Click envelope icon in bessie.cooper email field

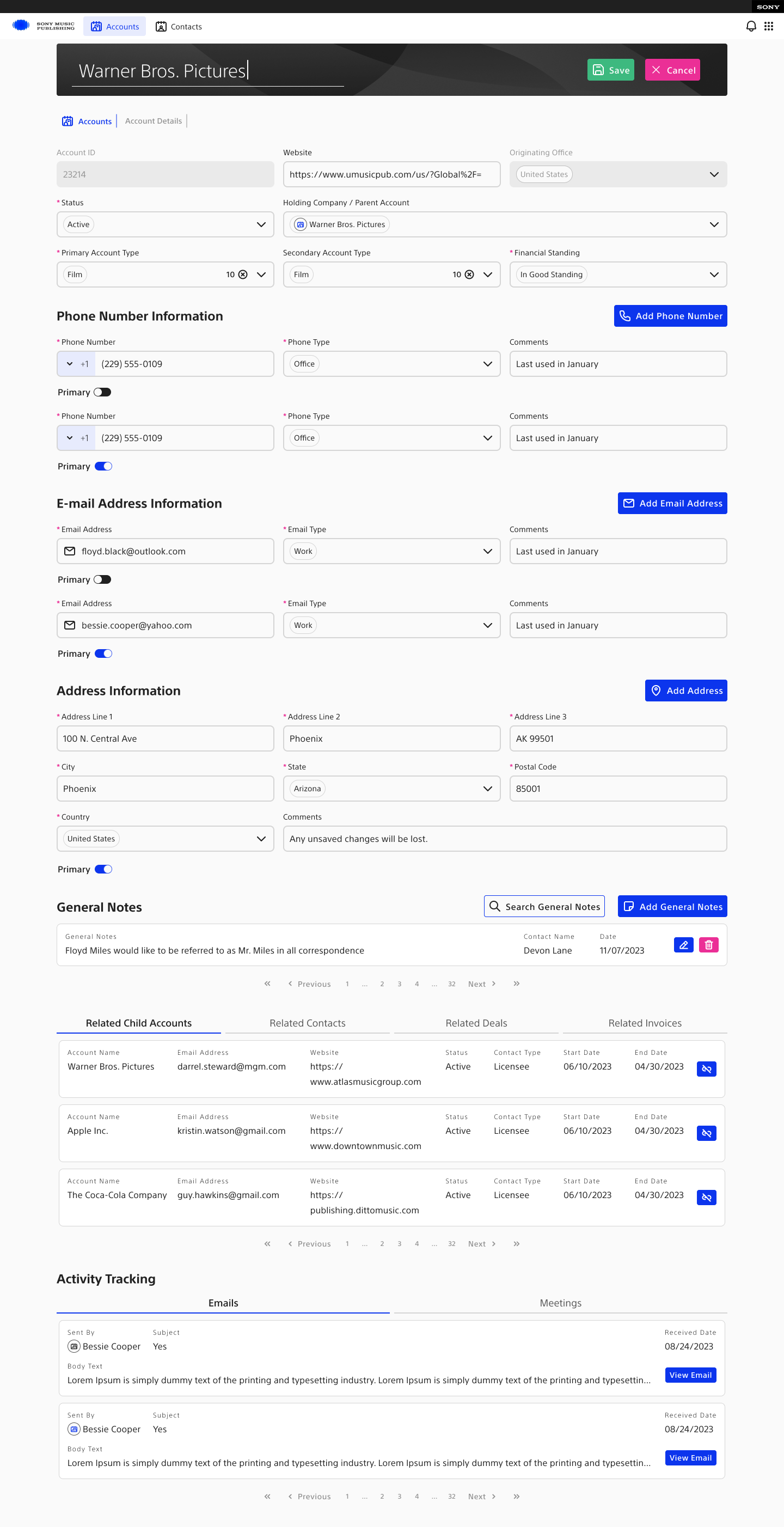(70, 625)
